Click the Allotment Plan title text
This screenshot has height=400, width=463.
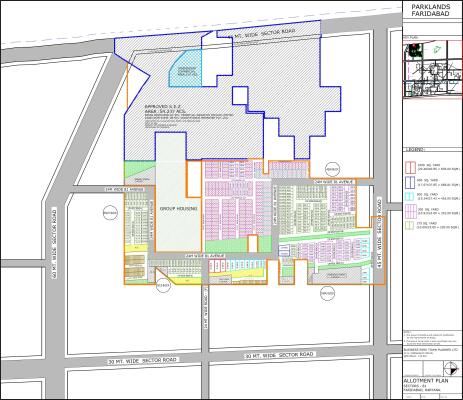pos(426,381)
